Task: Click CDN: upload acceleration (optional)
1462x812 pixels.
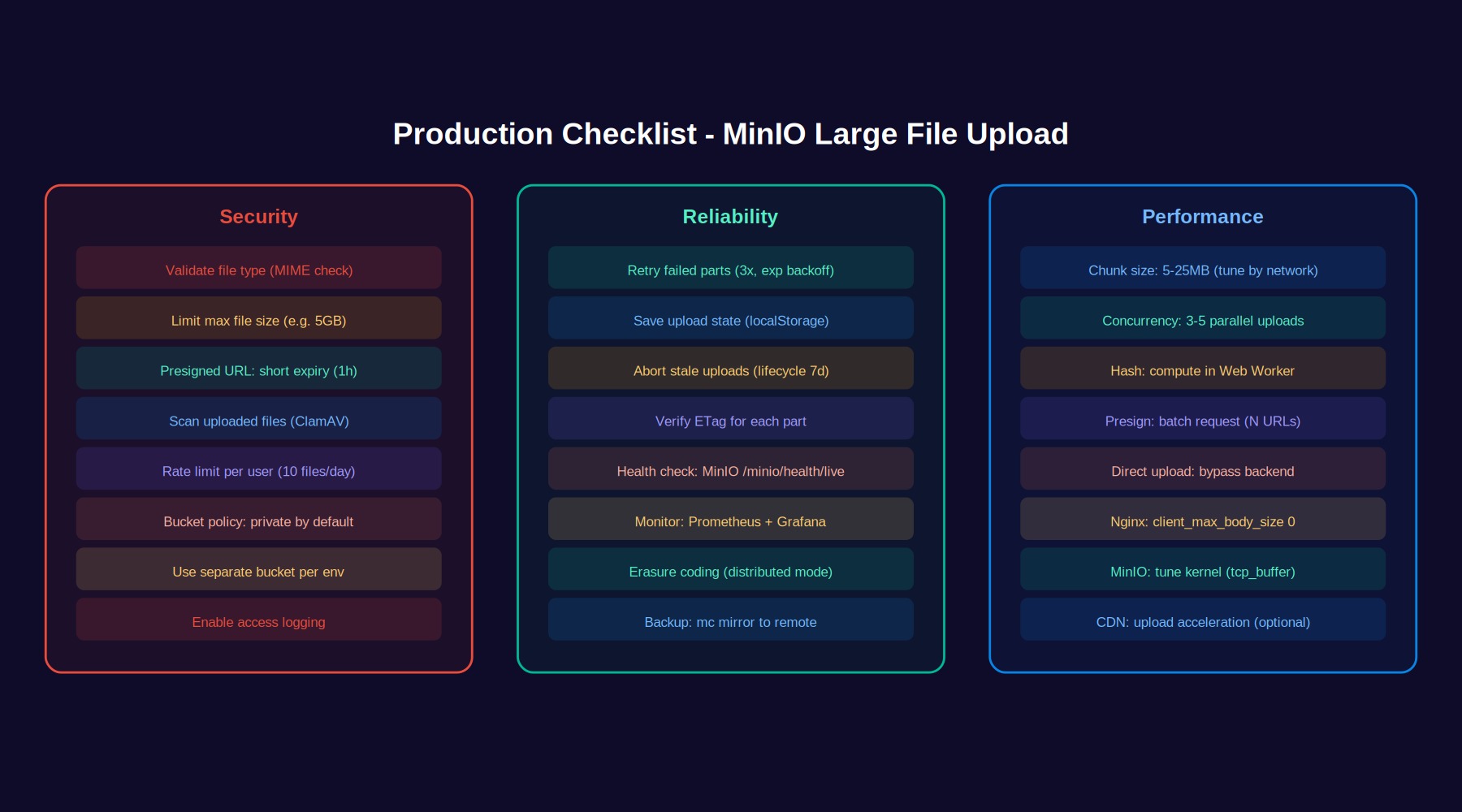Action: [1203, 620]
